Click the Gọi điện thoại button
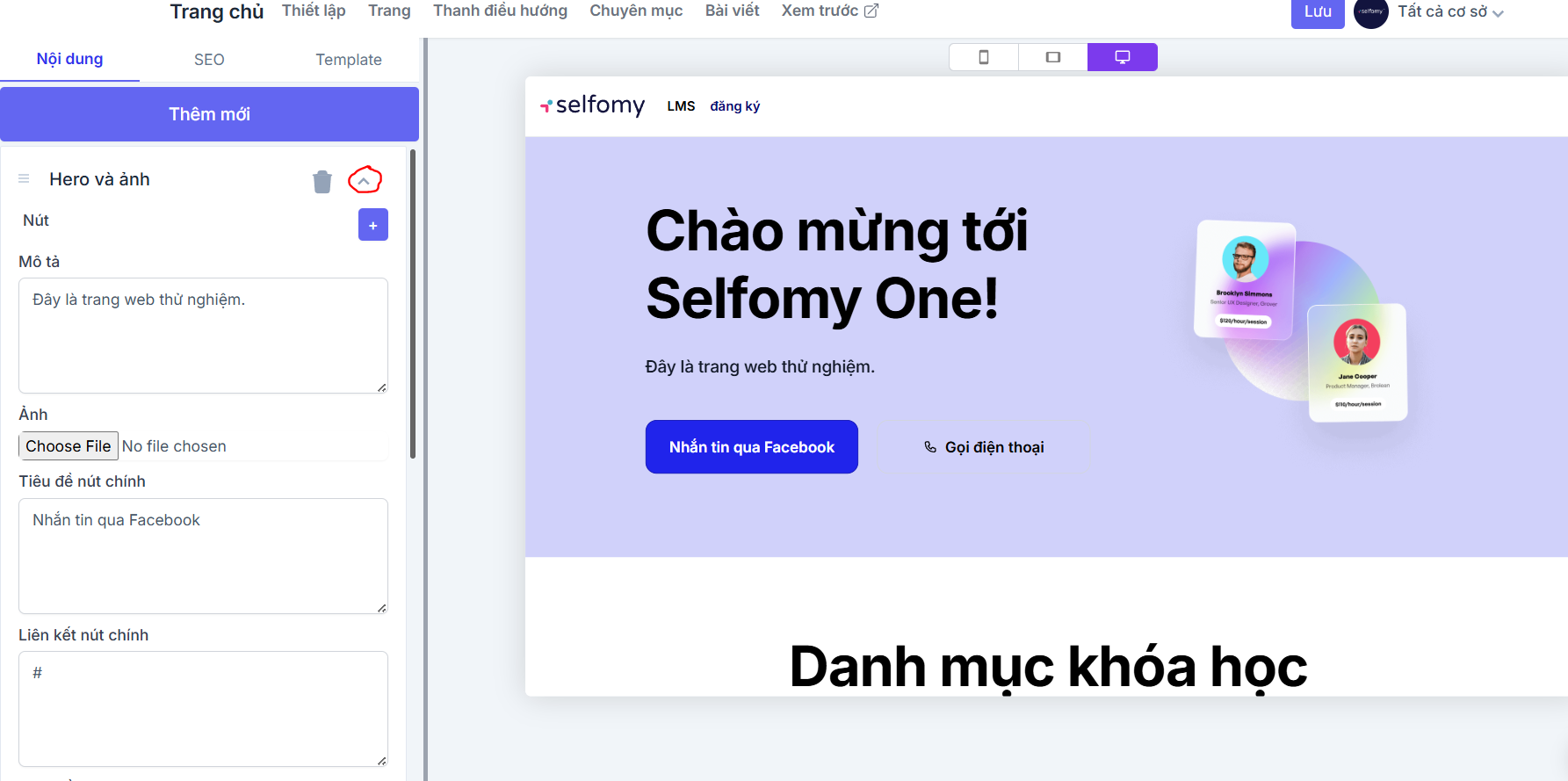Viewport: 1568px width, 781px height. pos(984,447)
